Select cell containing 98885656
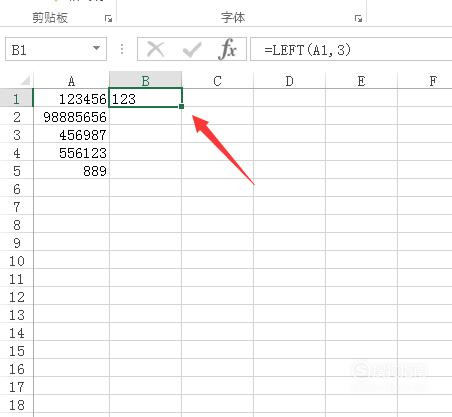This screenshot has width=452, height=417. click(71, 116)
